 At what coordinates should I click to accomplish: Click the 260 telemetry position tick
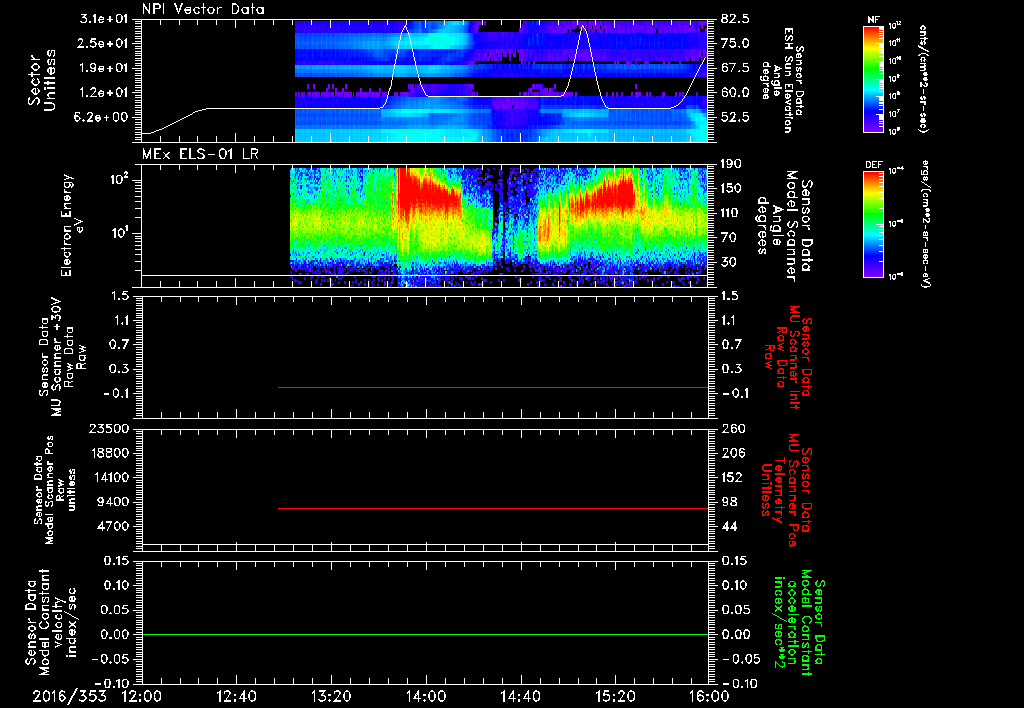pyautogui.click(x=733, y=428)
